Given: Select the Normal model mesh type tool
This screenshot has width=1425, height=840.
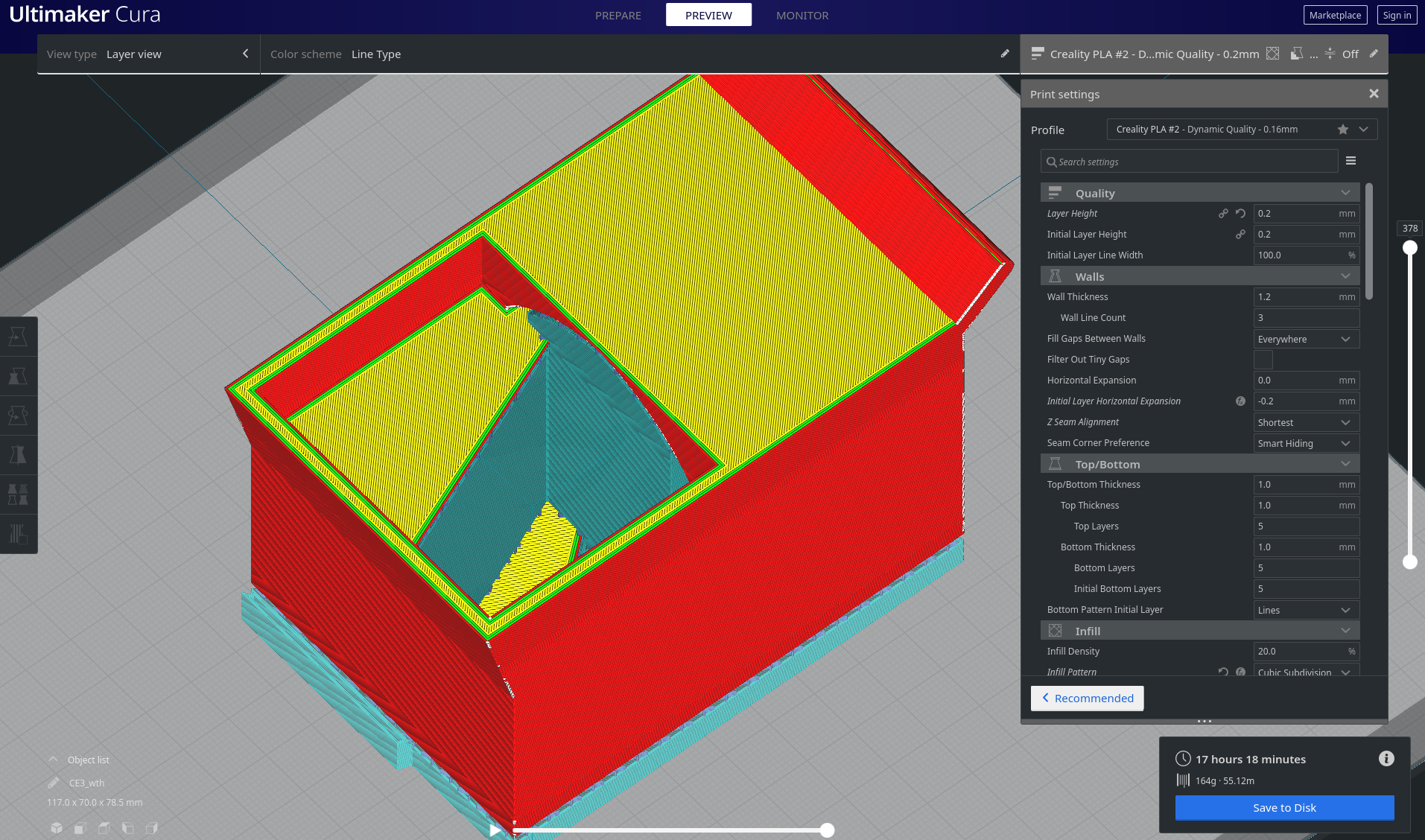Looking at the screenshot, I should [x=19, y=337].
